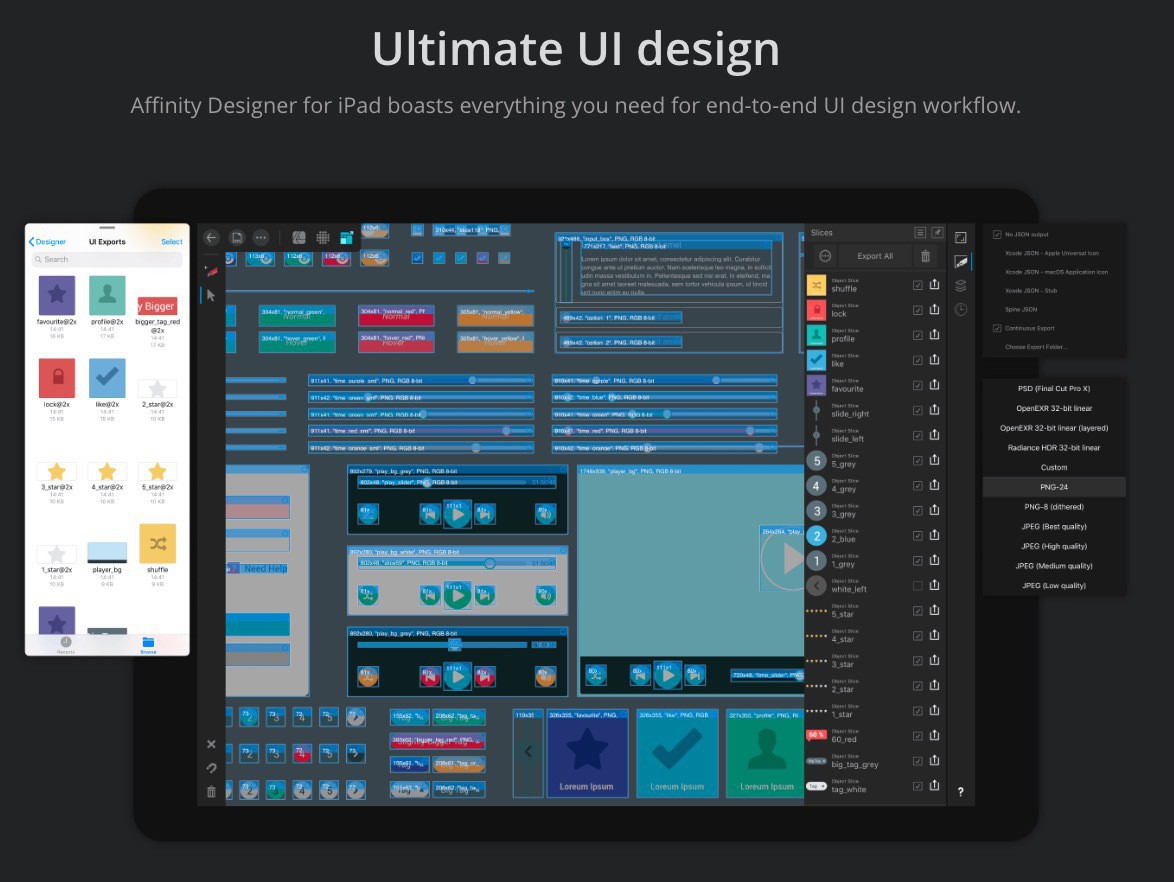Toggle the No JSON output checkbox
The width and height of the screenshot is (1174, 882).
(997, 234)
